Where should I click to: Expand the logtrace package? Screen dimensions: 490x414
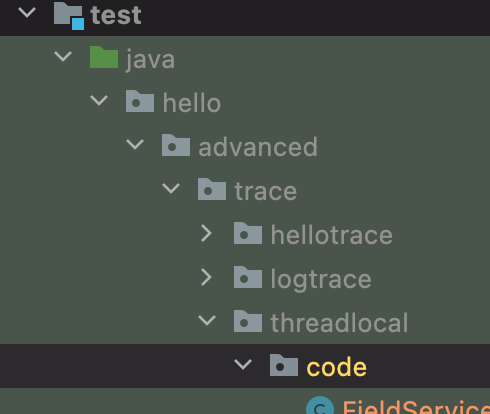[207, 277]
